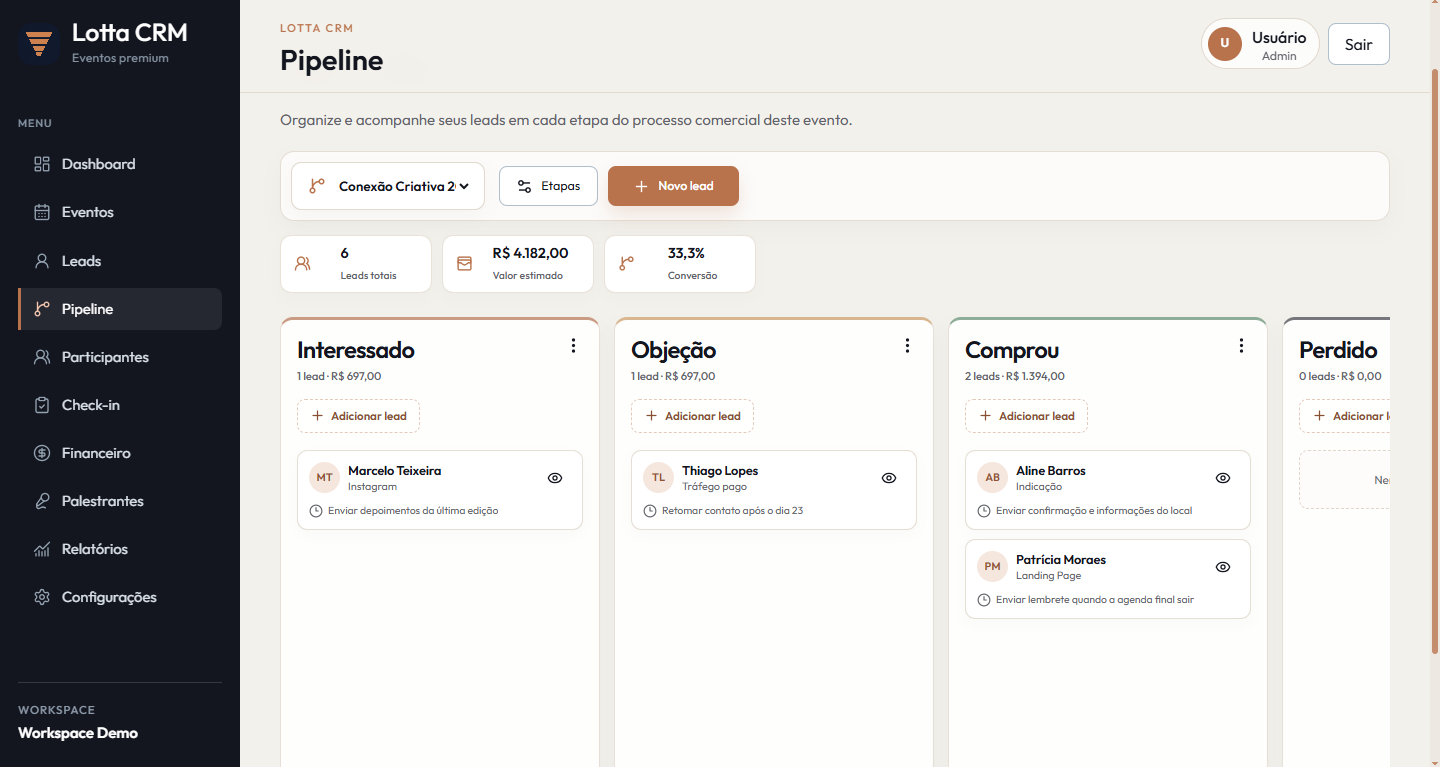This screenshot has height=767, width=1440.
Task: Click the clock icon on Thiago Lopes' card
Action: [x=650, y=511]
